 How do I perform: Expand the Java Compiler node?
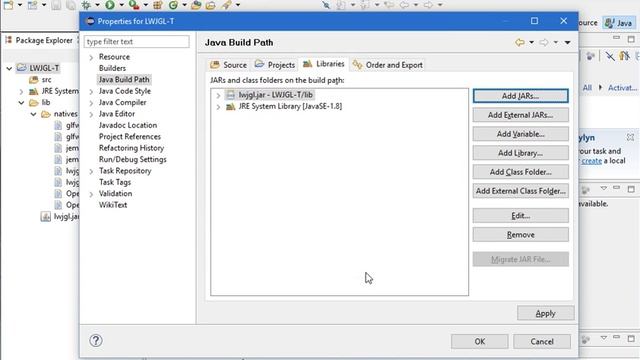point(91,103)
